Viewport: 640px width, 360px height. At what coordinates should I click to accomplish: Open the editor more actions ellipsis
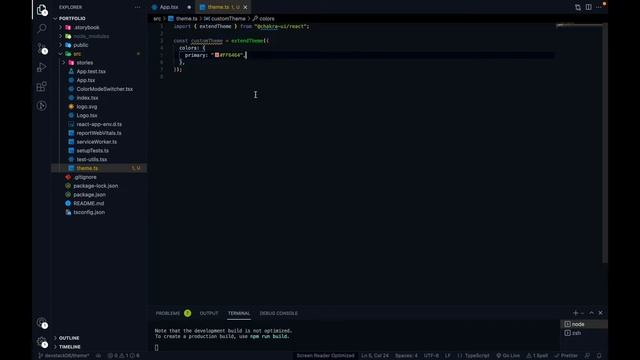point(599,7)
